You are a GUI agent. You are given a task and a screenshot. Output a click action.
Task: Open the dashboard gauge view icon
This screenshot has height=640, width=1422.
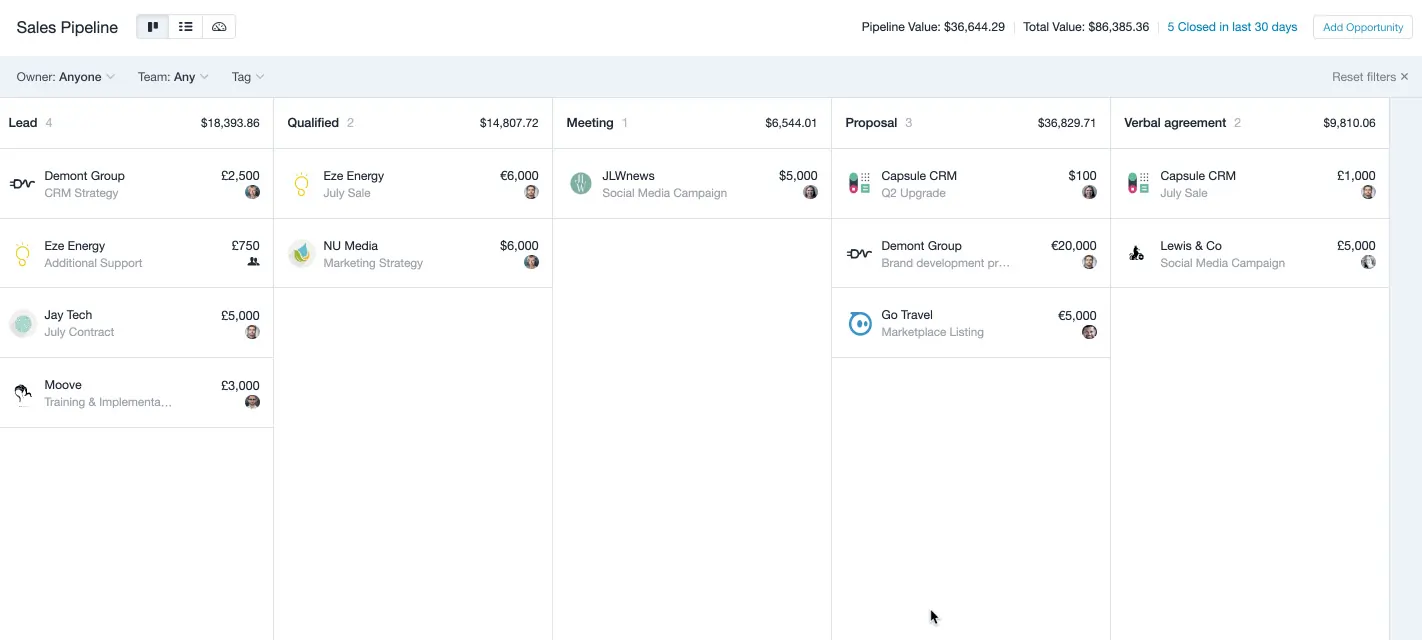click(219, 27)
